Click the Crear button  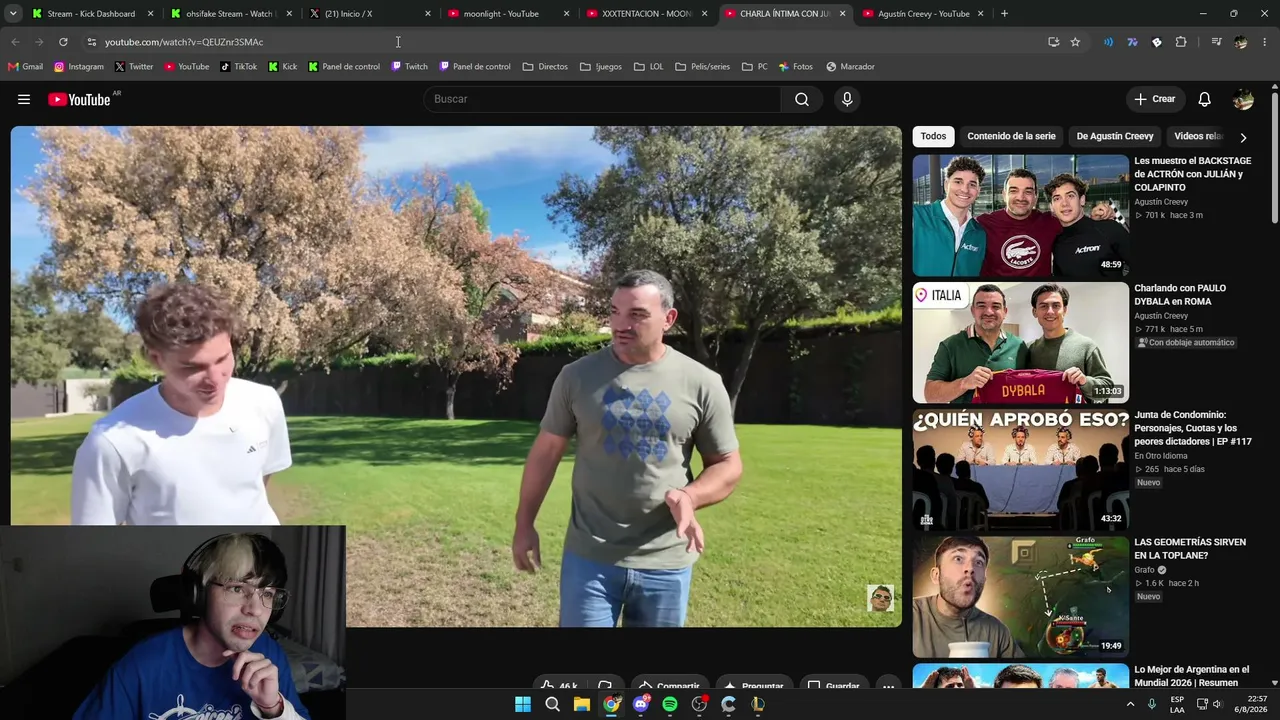[1155, 99]
